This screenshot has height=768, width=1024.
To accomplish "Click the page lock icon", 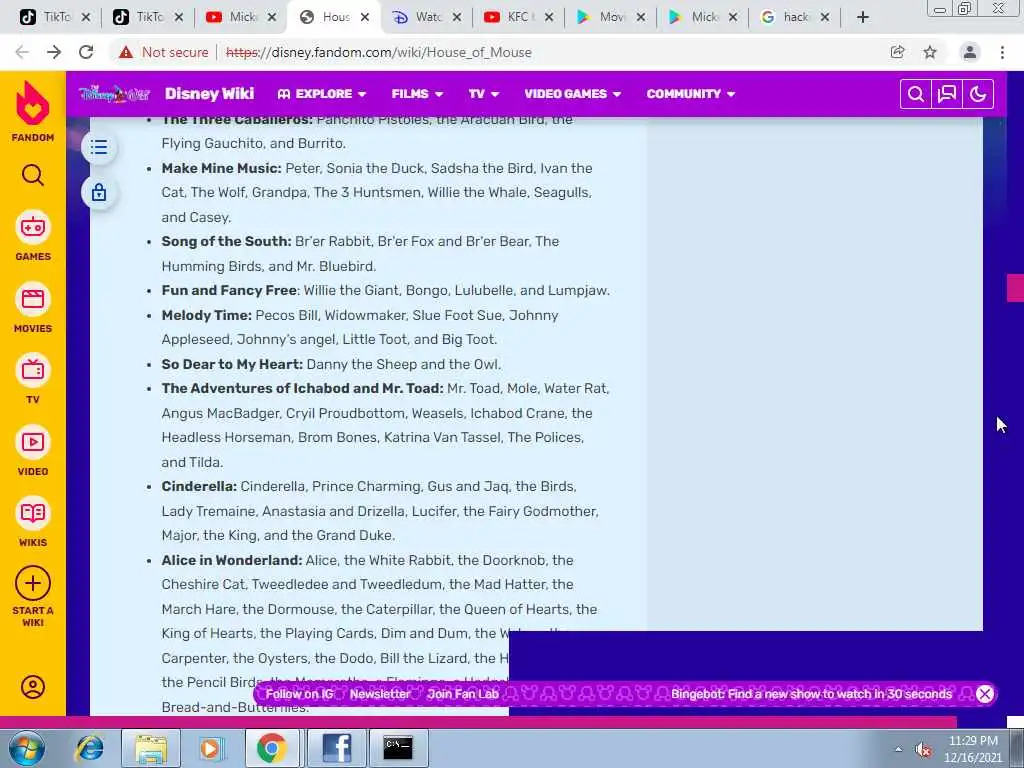I will pyautogui.click(x=99, y=193).
